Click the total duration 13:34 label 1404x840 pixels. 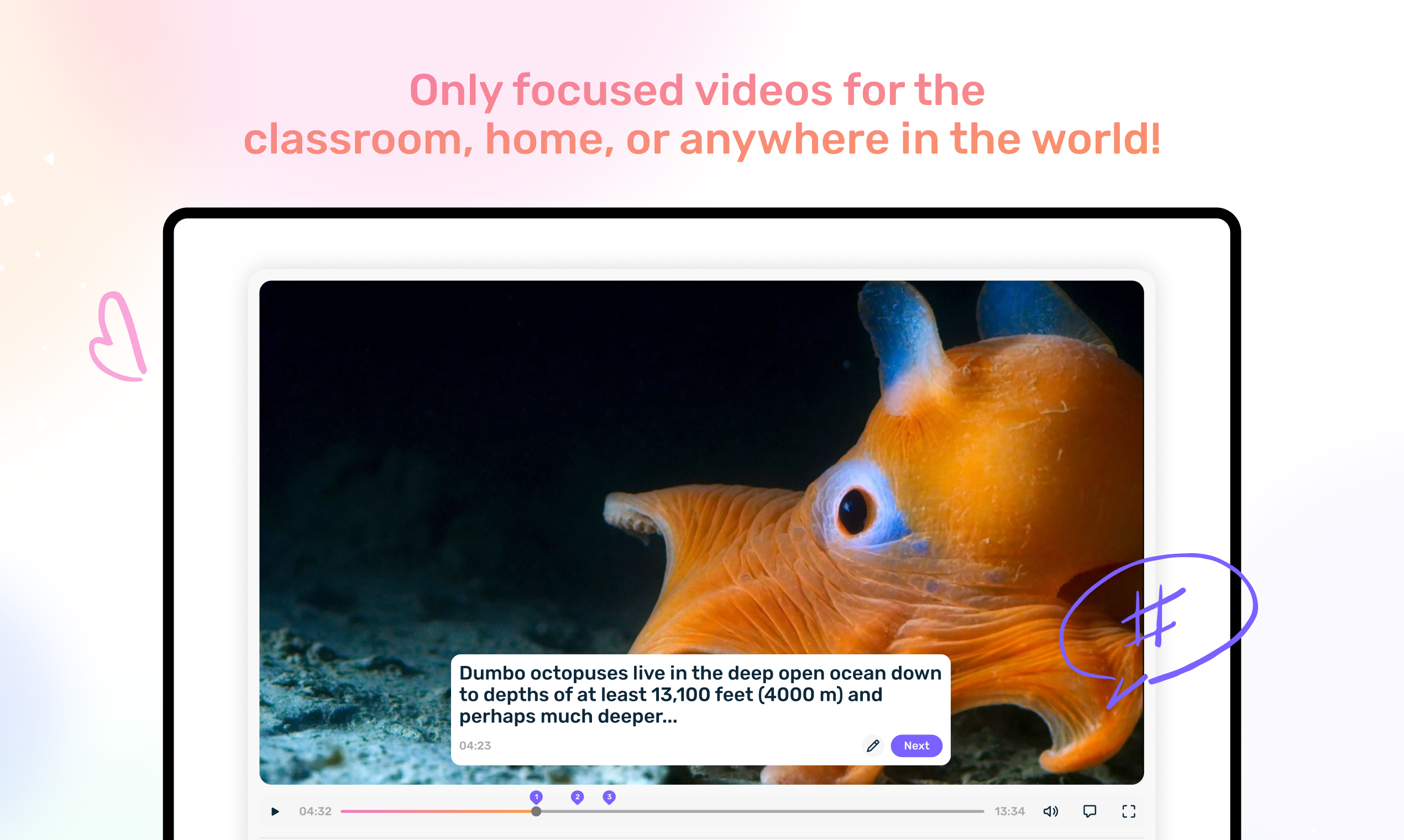point(1009,811)
